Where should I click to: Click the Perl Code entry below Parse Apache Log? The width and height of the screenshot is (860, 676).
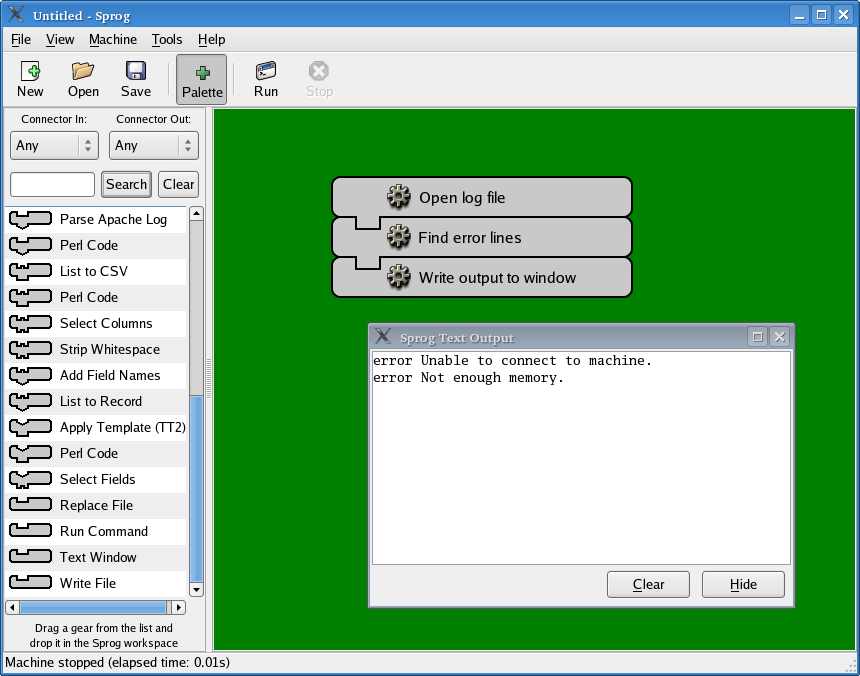coord(96,246)
